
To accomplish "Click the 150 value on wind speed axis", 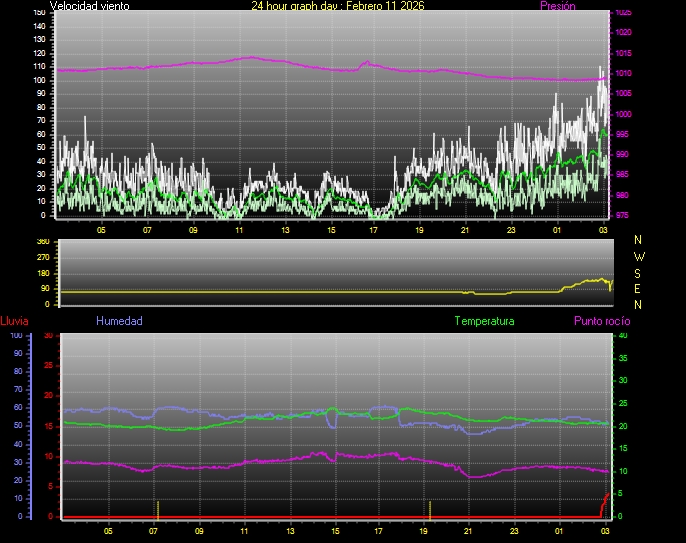I will tap(39, 13).
